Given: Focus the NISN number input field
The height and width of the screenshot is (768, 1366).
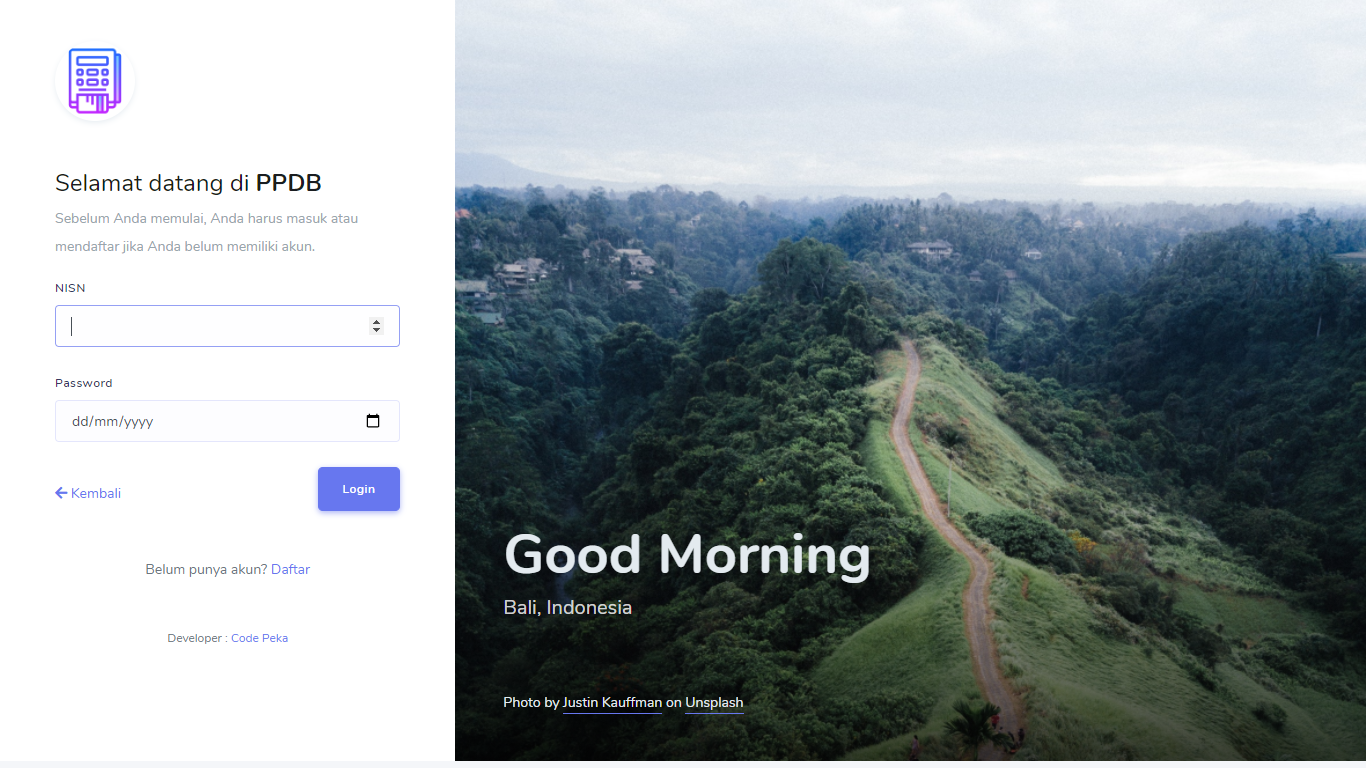Looking at the screenshot, I should [x=227, y=326].
